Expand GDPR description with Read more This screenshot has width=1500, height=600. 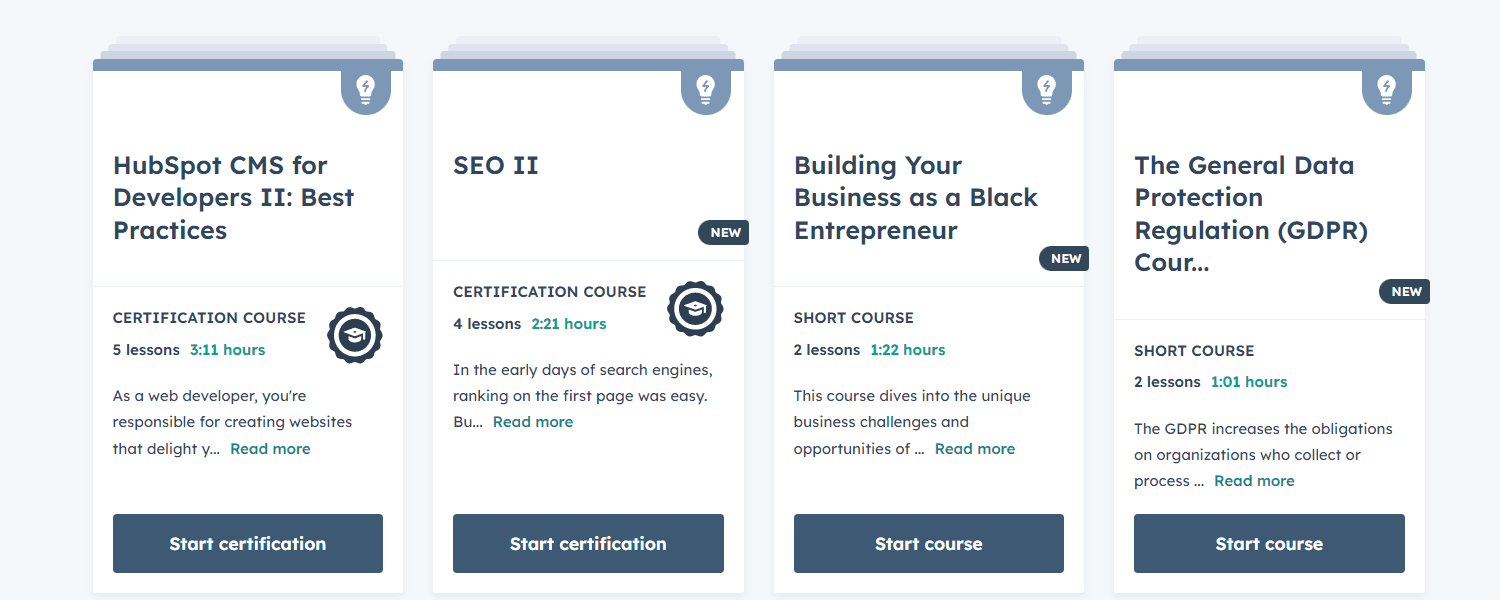(x=1254, y=481)
